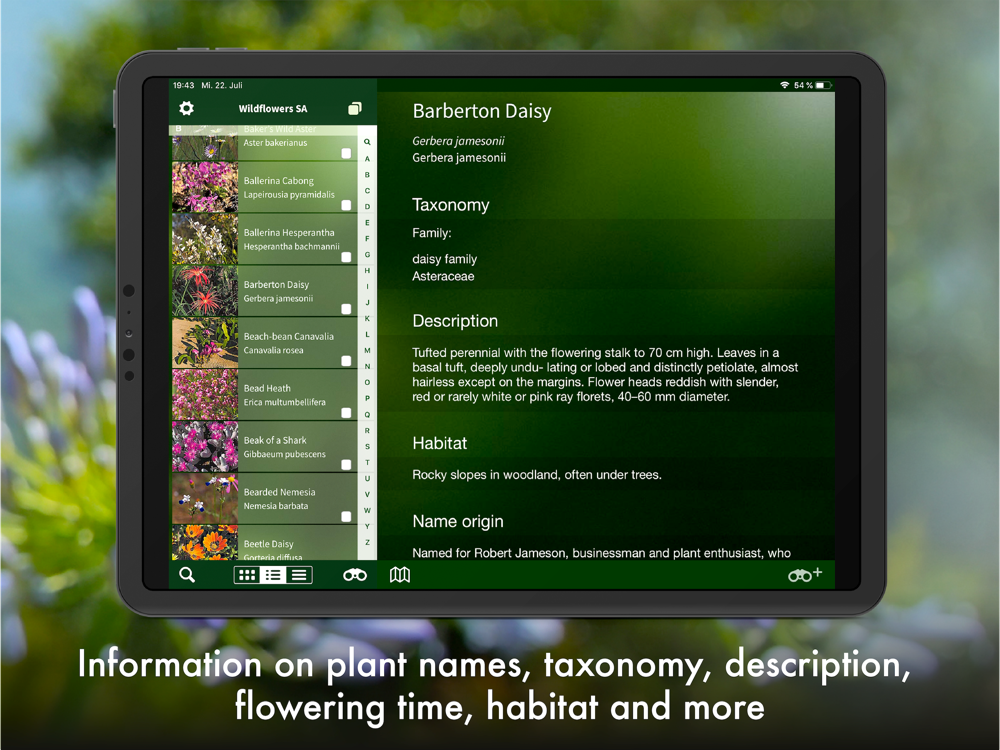1000x750 pixels.
Task: Tap the battery indicator in status bar
Action: coord(824,85)
